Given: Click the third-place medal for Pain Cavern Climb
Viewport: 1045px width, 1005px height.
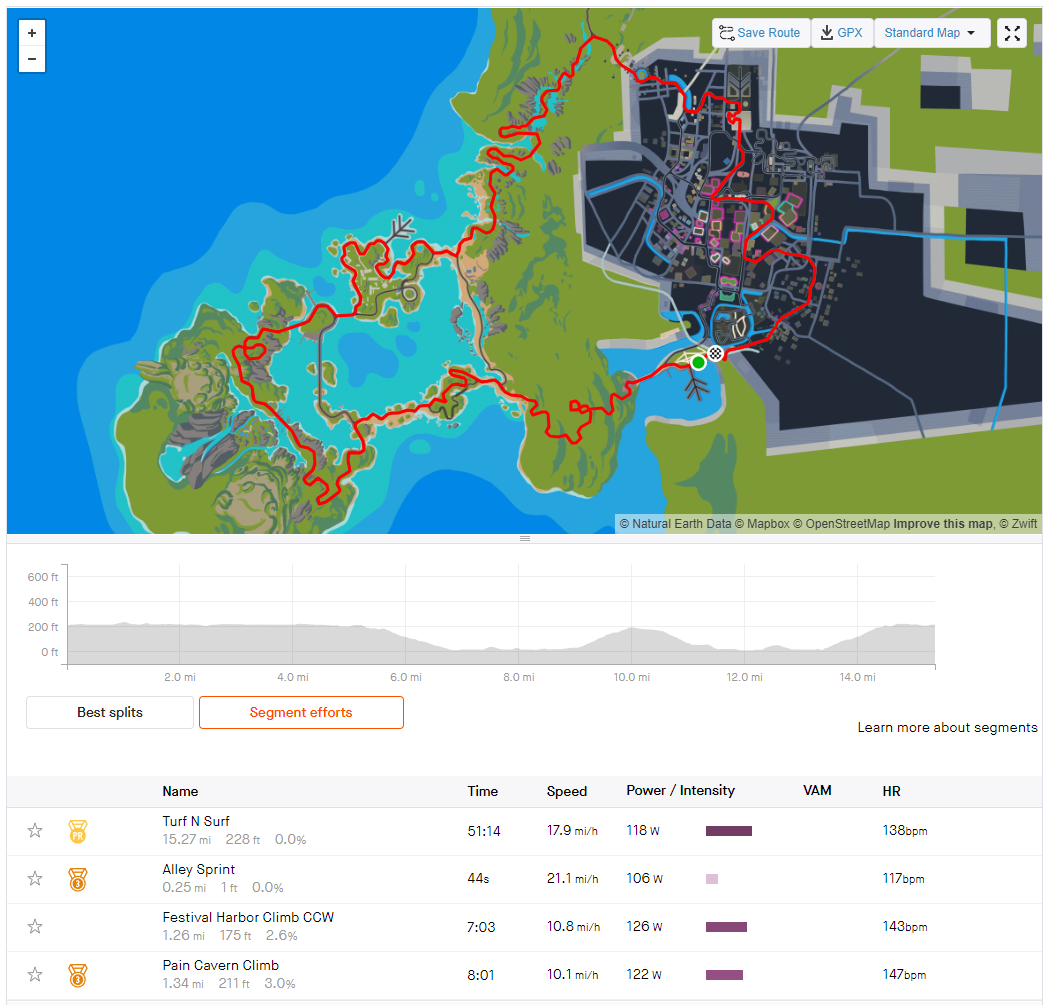Looking at the screenshot, I should 78,976.
